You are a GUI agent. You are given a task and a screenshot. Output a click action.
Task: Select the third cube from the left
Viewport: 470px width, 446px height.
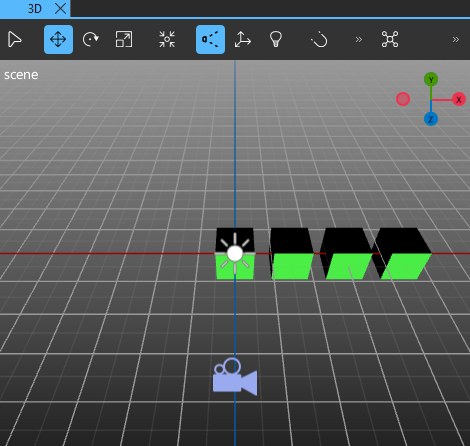coord(347,254)
